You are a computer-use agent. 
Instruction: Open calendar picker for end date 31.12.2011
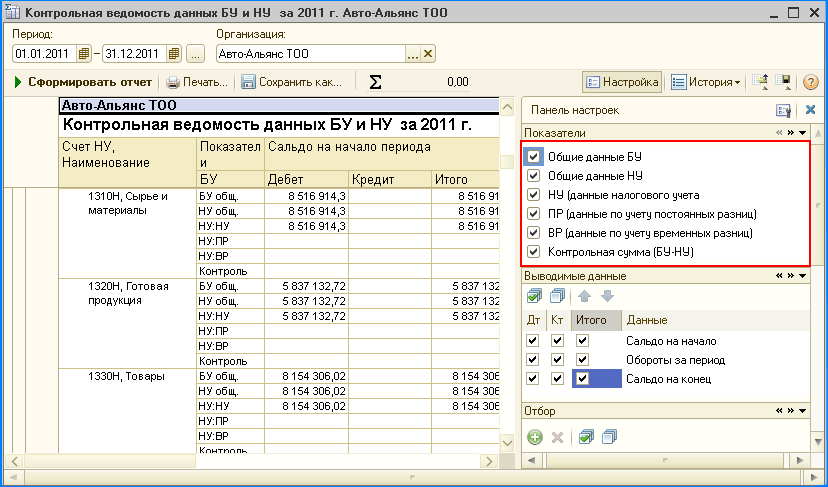[x=174, y=54]
